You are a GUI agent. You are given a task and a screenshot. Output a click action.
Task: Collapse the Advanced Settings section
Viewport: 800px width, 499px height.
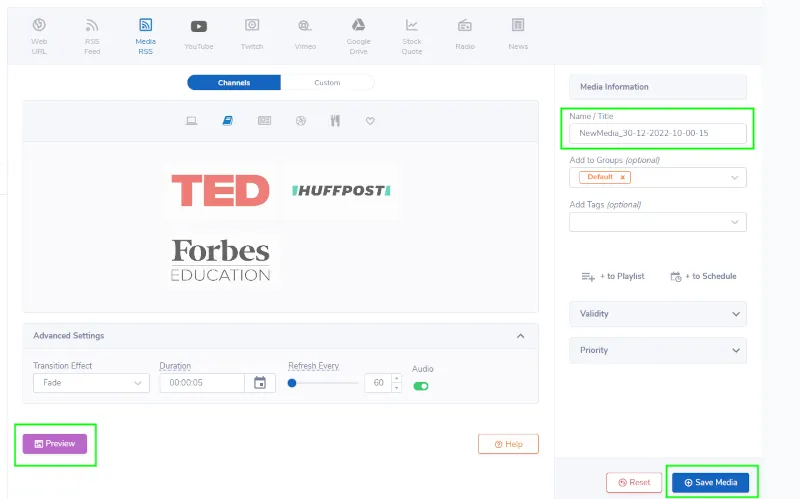coord(520,336)
